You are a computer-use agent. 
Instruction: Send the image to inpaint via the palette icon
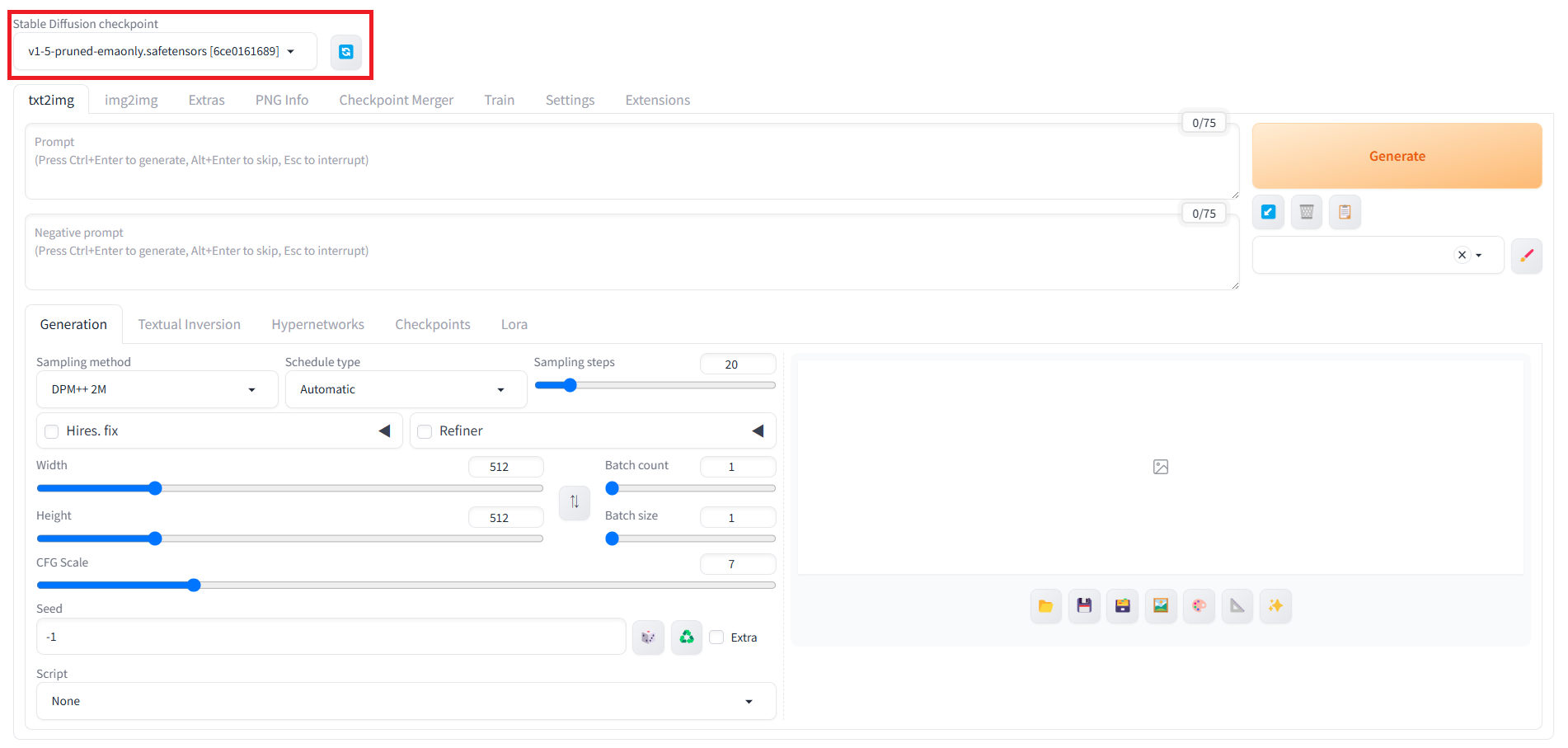tap(1199, 606)
